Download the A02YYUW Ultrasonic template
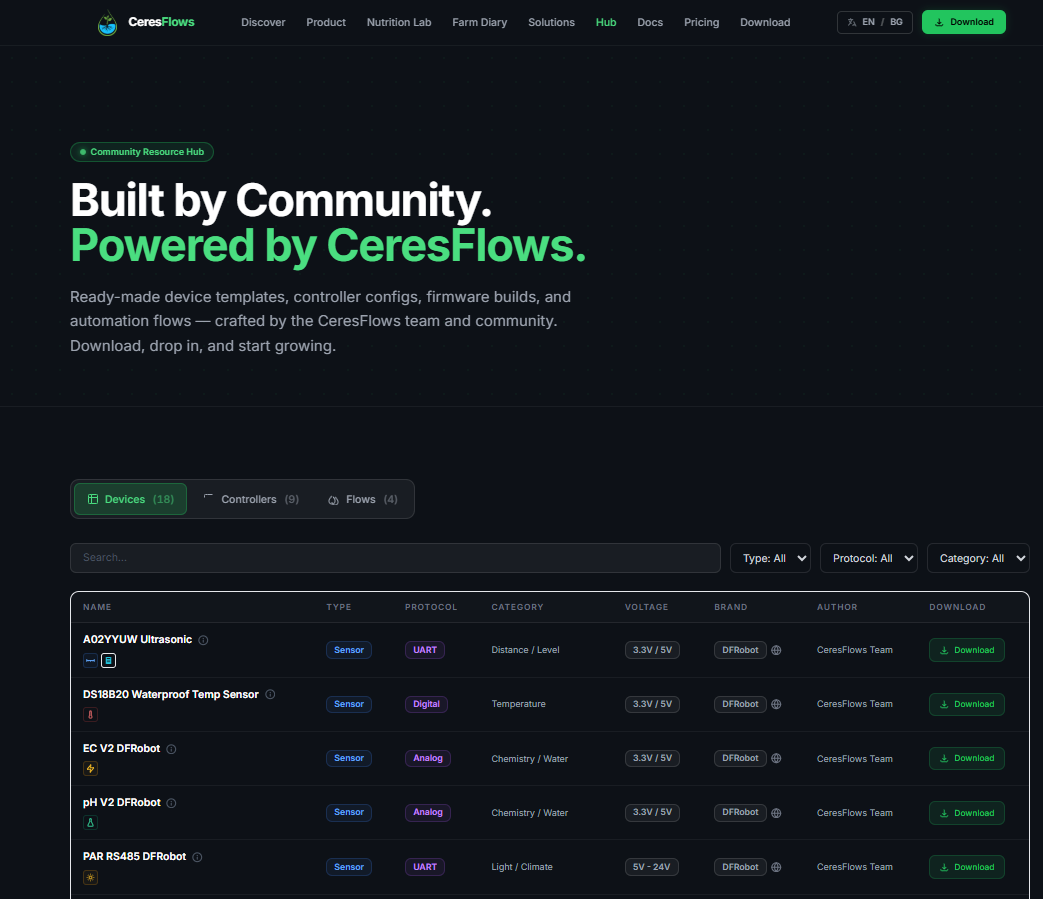Image resolution: width=1043 pixels, height=899 pixels. pyautogui.click(x=967, y=650)
